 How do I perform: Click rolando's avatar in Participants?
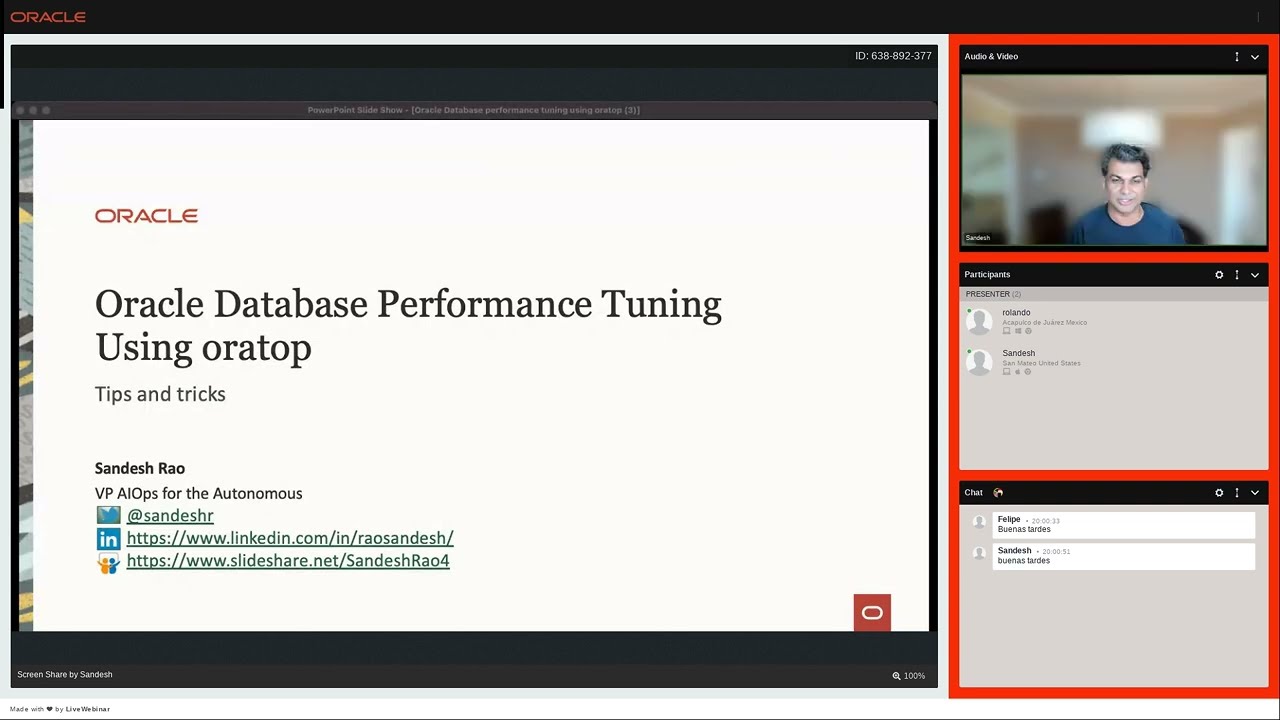[980, 321]
